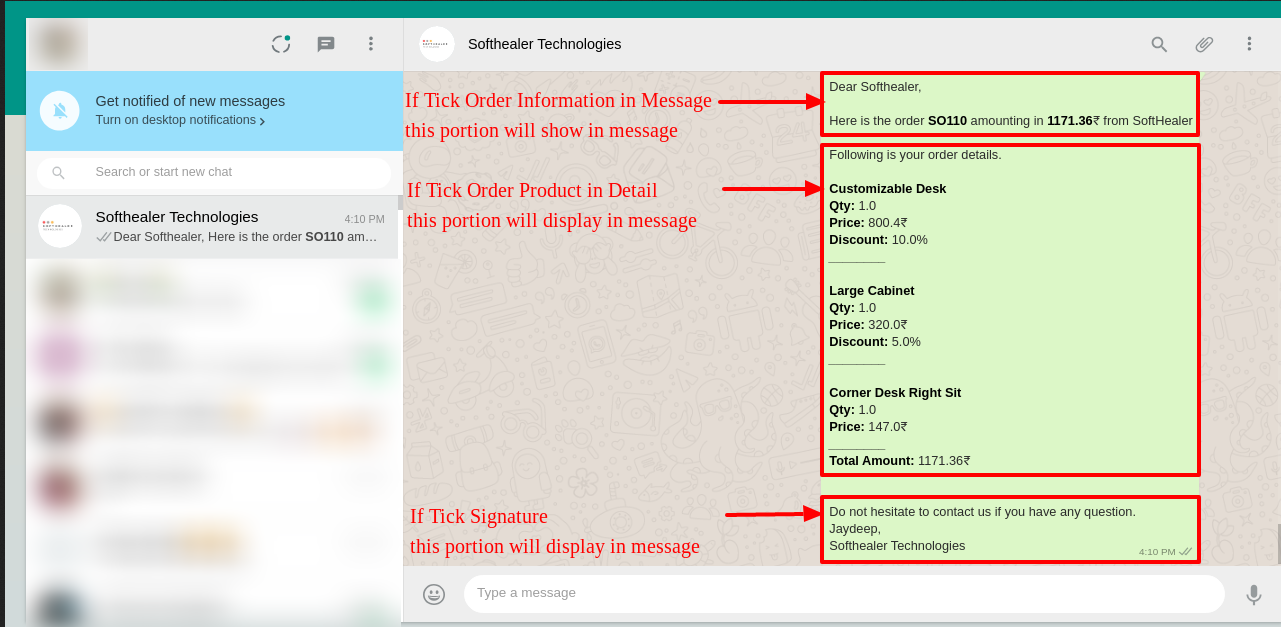Click 'Discount: 10.0%' line
Image resolution: width=1281 pixels, height=627 pixels.
878,240
